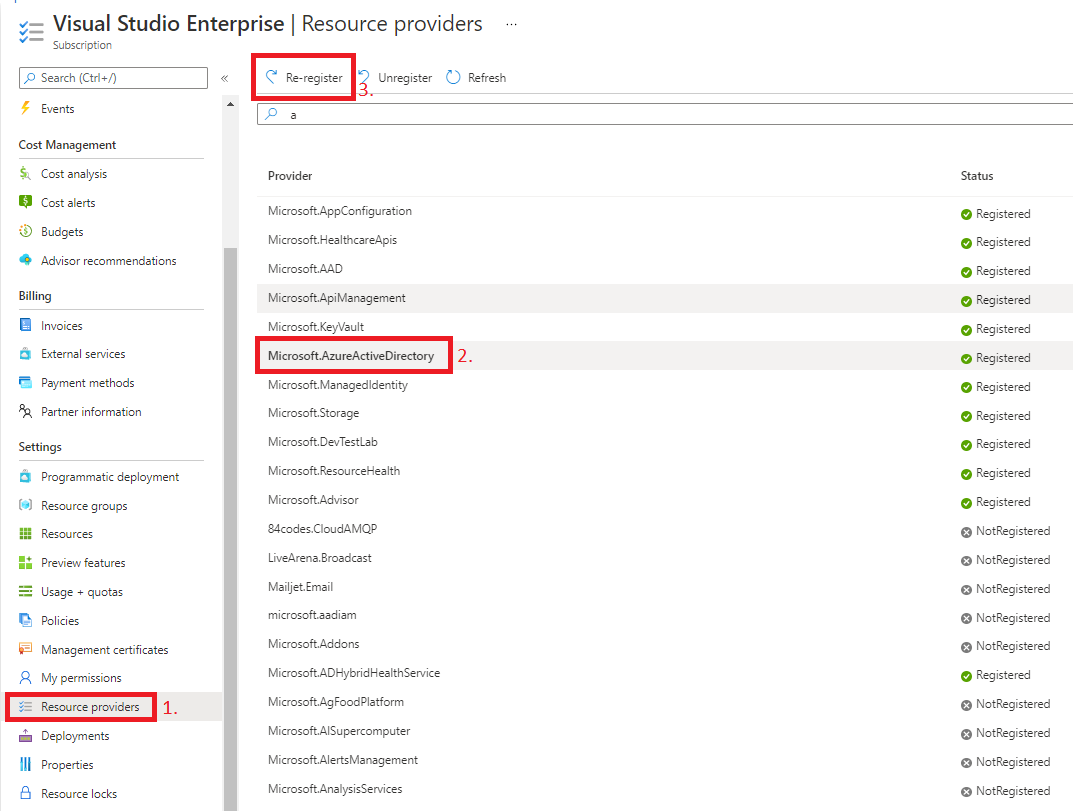Click the Re-register button

305,77
